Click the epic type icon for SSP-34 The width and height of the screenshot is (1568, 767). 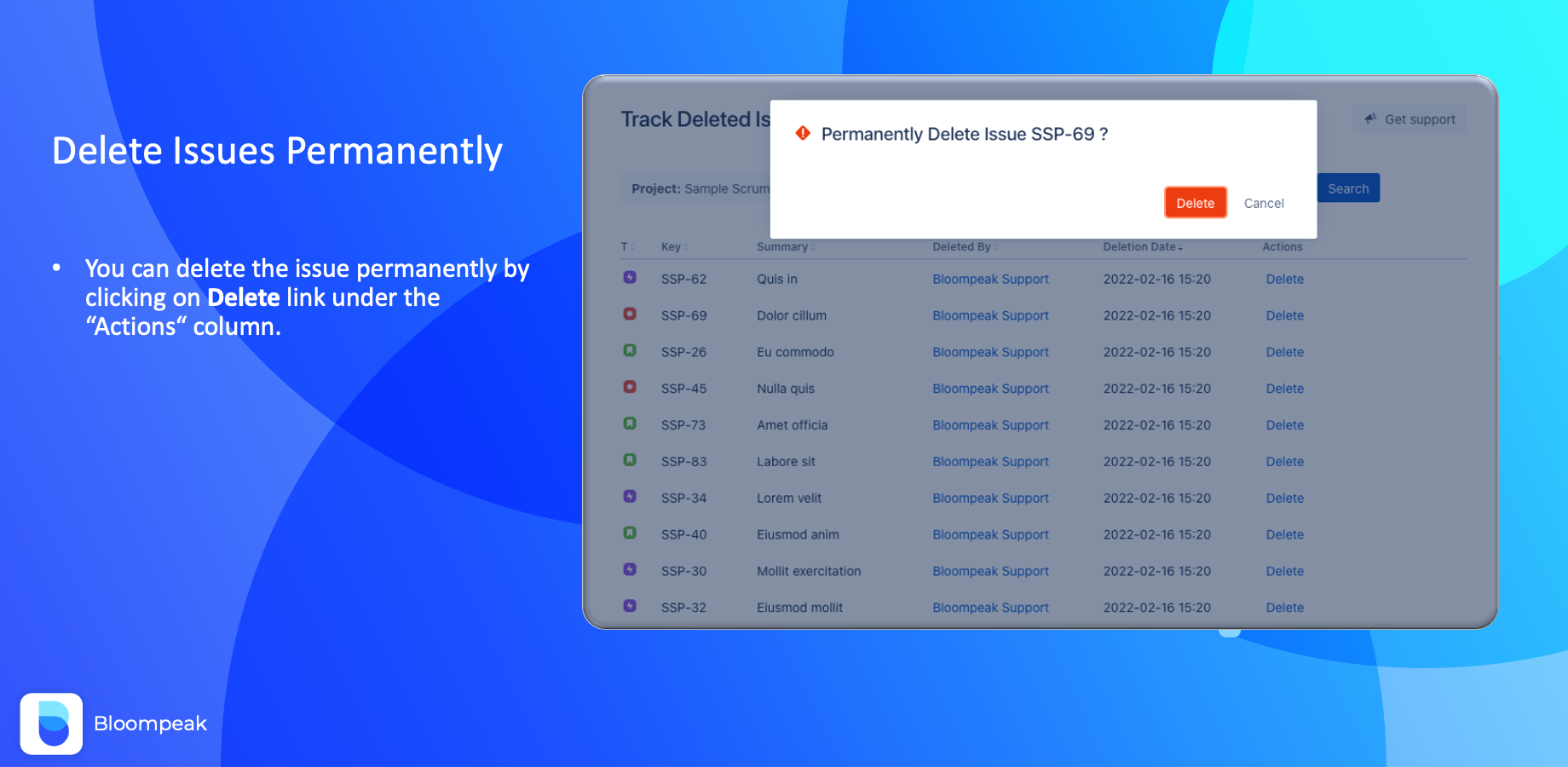tap(630, 496)
